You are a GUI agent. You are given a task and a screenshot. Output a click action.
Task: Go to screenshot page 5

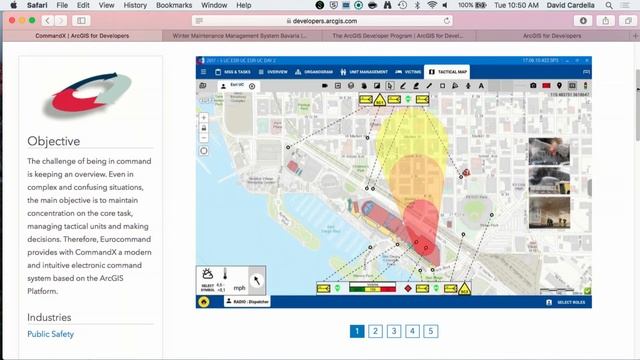tap(431, 331)
